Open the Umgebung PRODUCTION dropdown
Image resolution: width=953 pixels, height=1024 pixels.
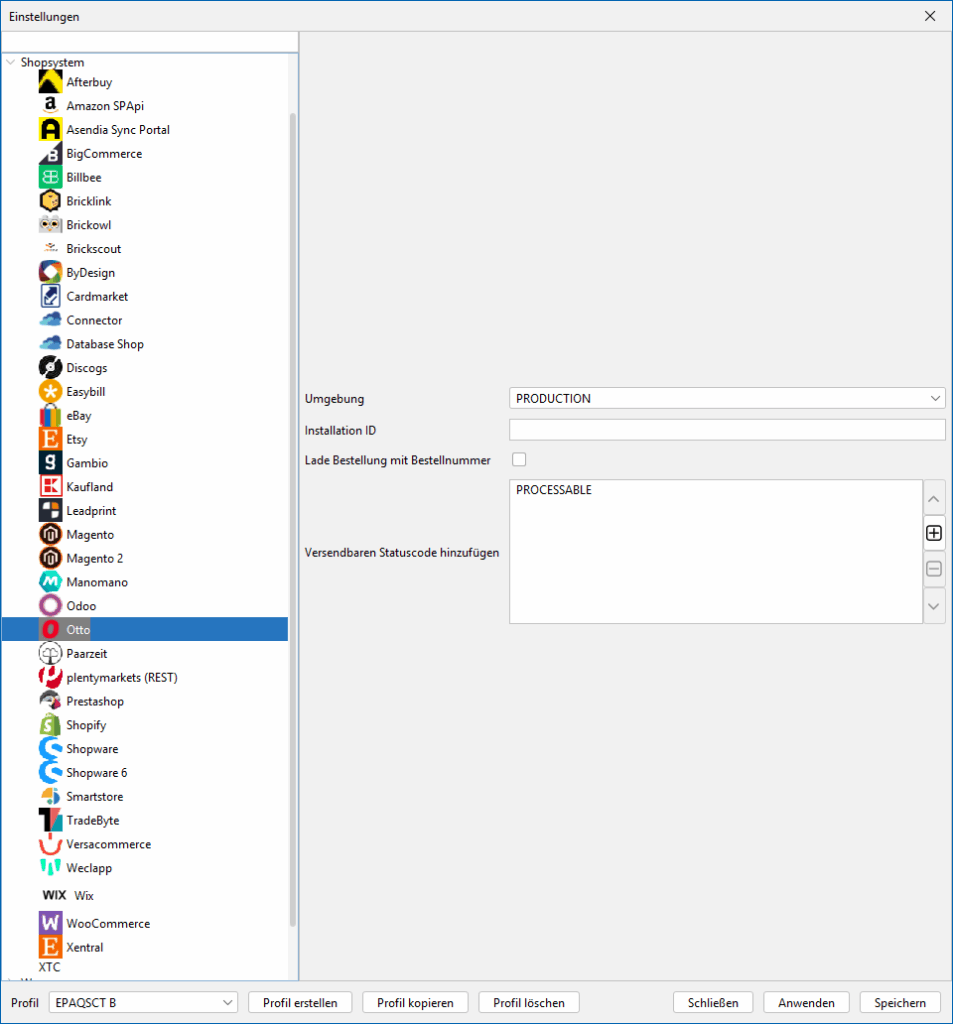pos(727,399)
